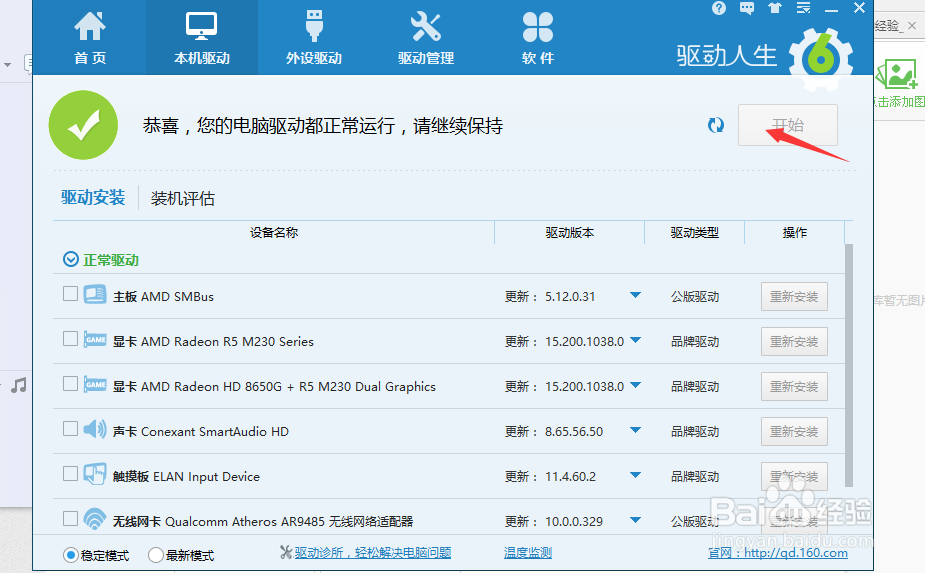Click the help question mark icon
The width and height of the screenshot is (925, 573).
[x=719, y=8]
